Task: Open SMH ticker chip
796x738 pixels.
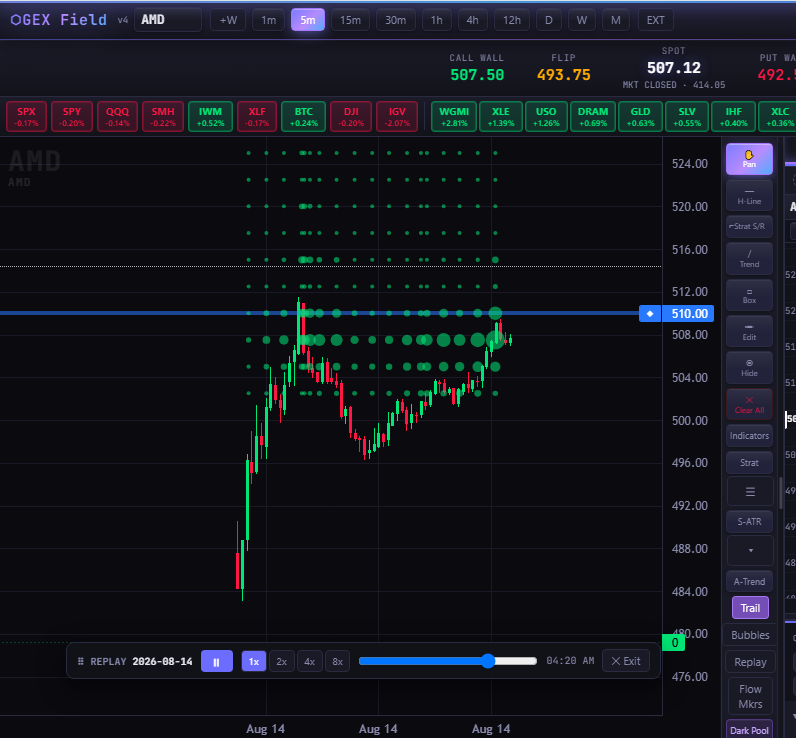Action: coord(163,116)
